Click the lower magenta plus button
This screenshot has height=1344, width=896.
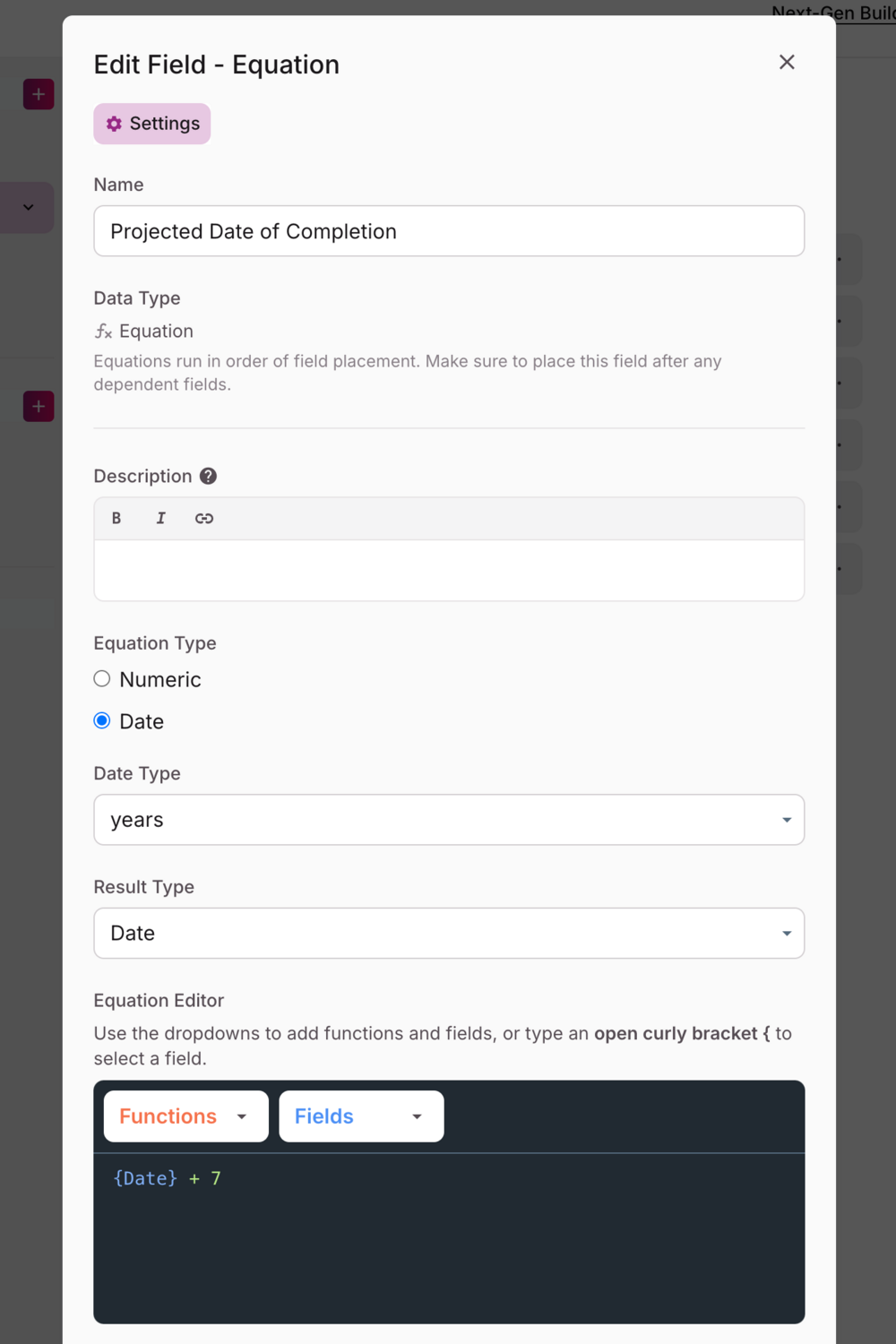click(39, 406)
